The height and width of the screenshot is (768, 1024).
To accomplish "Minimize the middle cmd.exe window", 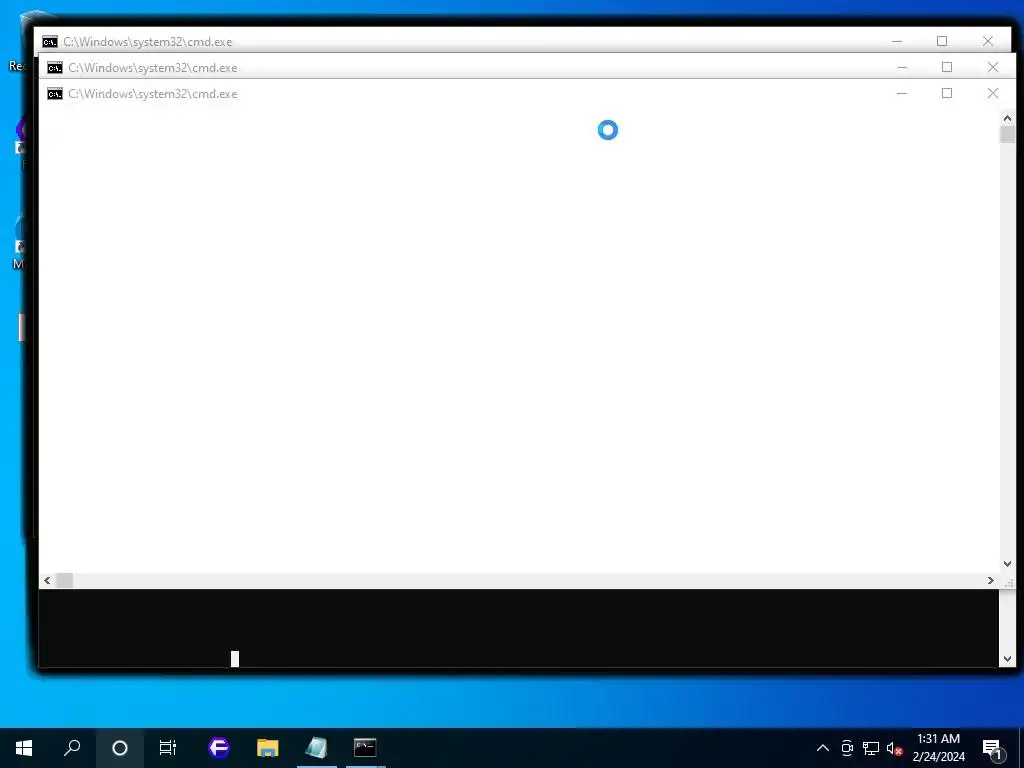I will (x=902, y=67).
